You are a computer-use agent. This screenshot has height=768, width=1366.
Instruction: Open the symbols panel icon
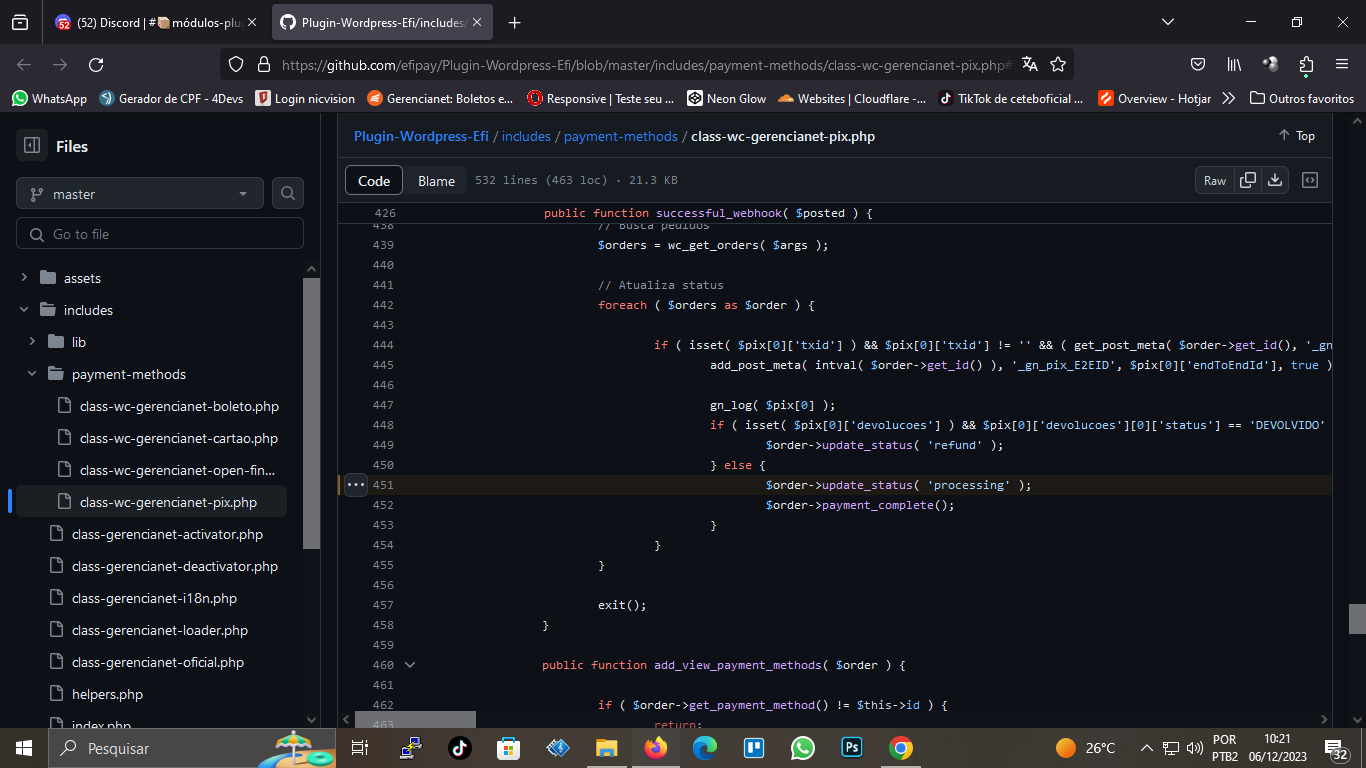(1310, 181)
